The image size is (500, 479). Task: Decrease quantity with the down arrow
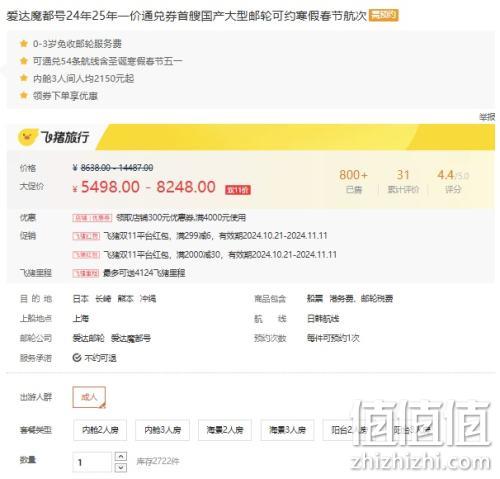click(x=121, y=467)
